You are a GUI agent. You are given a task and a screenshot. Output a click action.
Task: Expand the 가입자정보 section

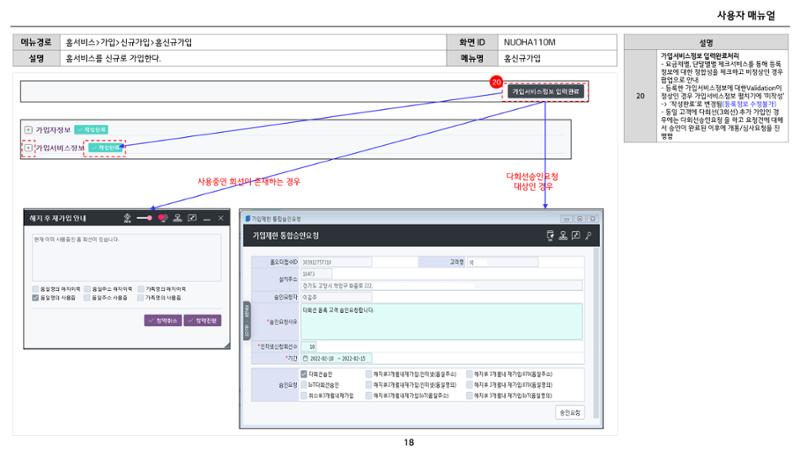point(29,130)
